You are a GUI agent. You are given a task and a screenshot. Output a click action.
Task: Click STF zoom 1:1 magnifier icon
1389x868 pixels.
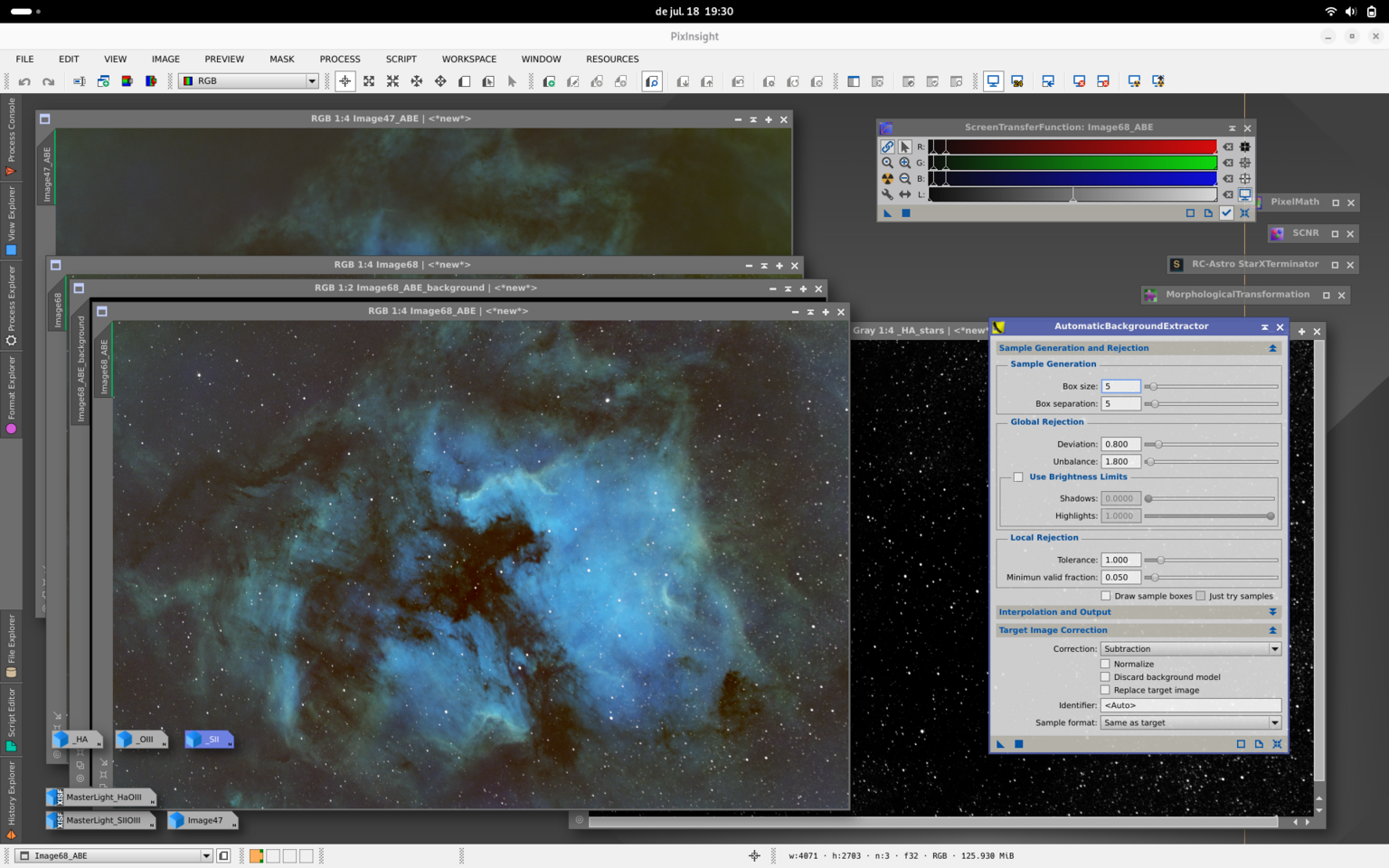click(887, 163)
